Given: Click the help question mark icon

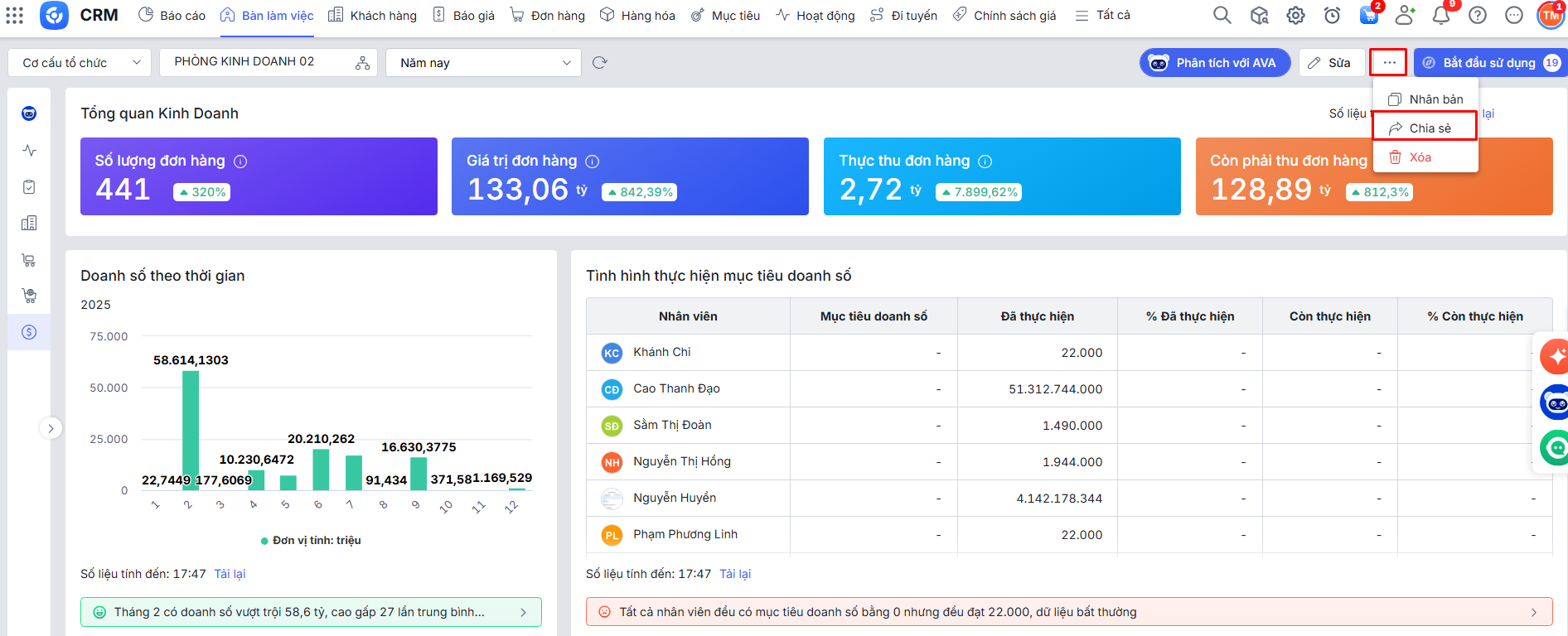Looking at the screenshot, I should pos(1478,15).
